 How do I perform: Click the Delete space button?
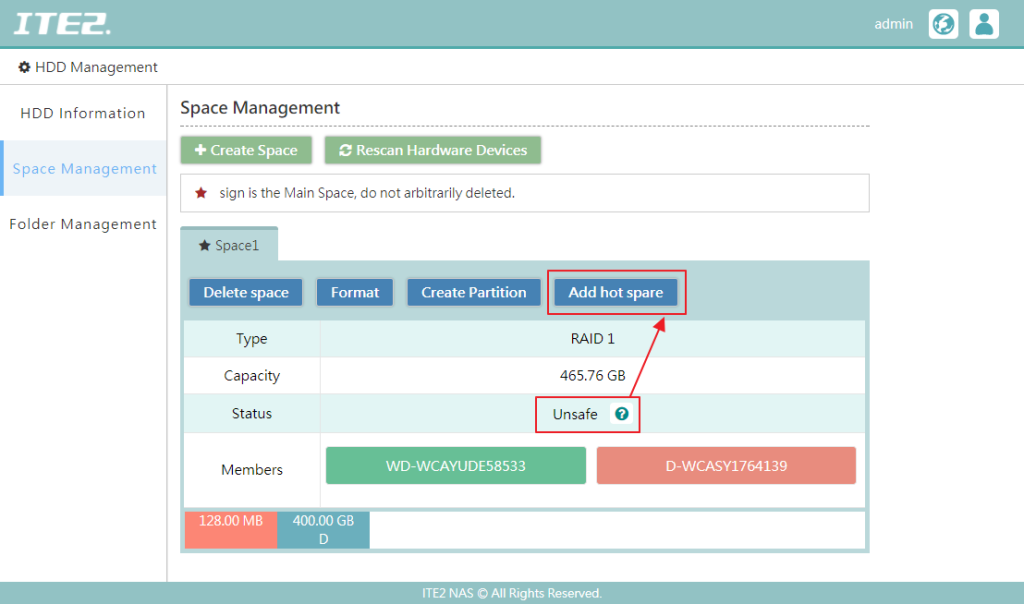coord(245,292)
